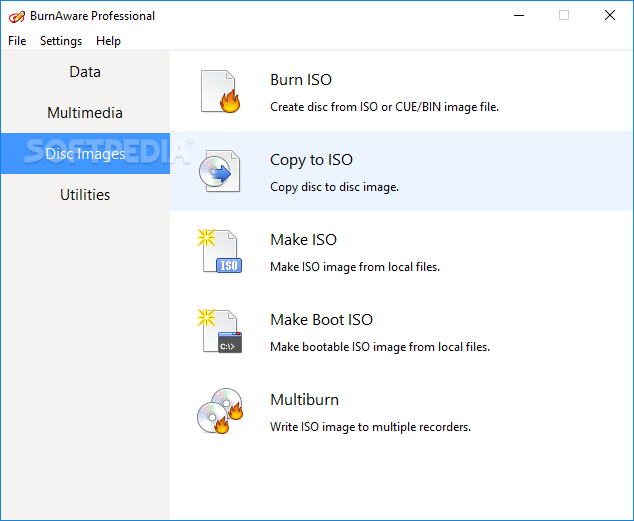Minimize the BurnAware Professional window
Viewport: 634px width, 521px height.
[519, 15]
